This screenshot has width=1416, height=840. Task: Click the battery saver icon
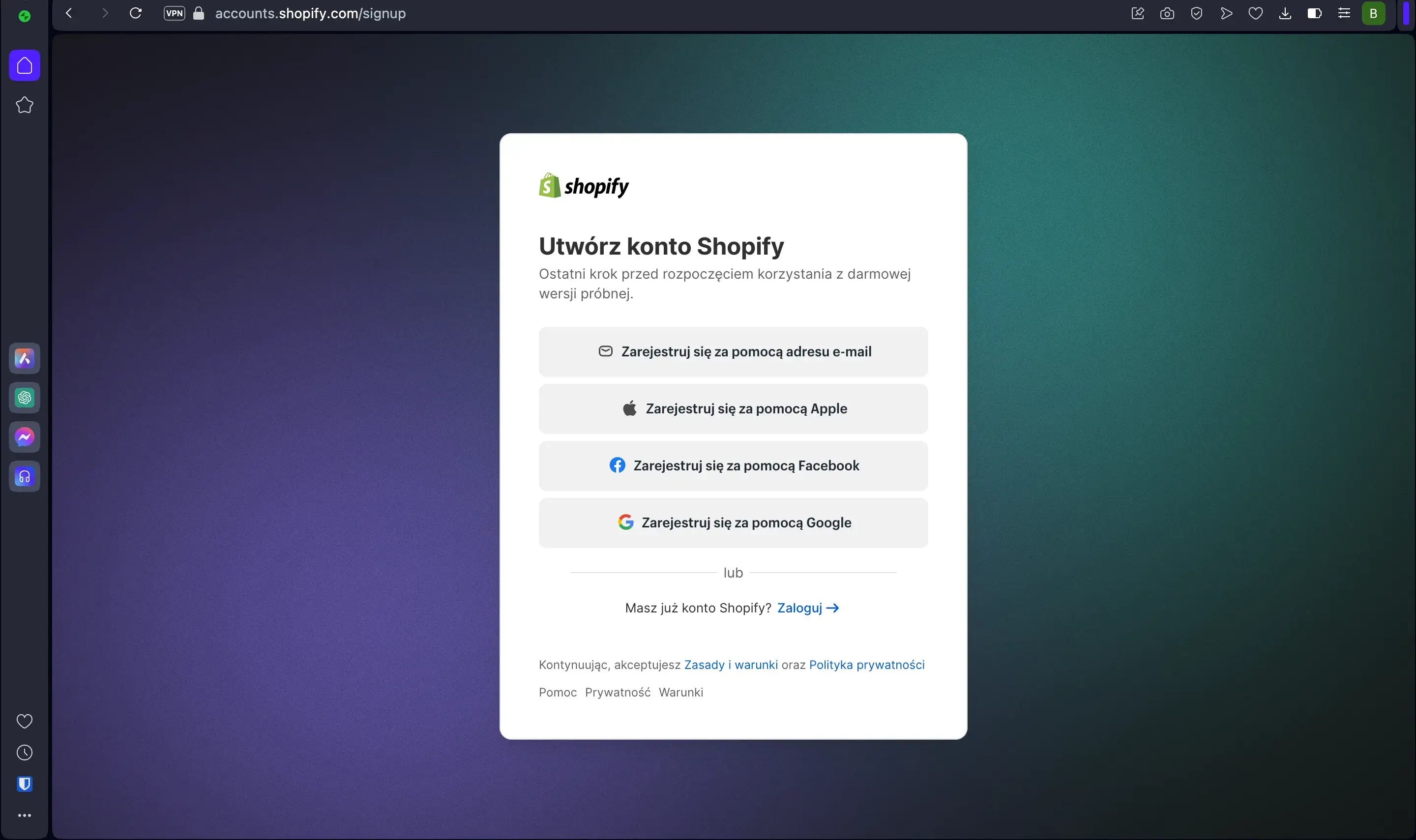pyautogui.click(x=1315, y=13)
